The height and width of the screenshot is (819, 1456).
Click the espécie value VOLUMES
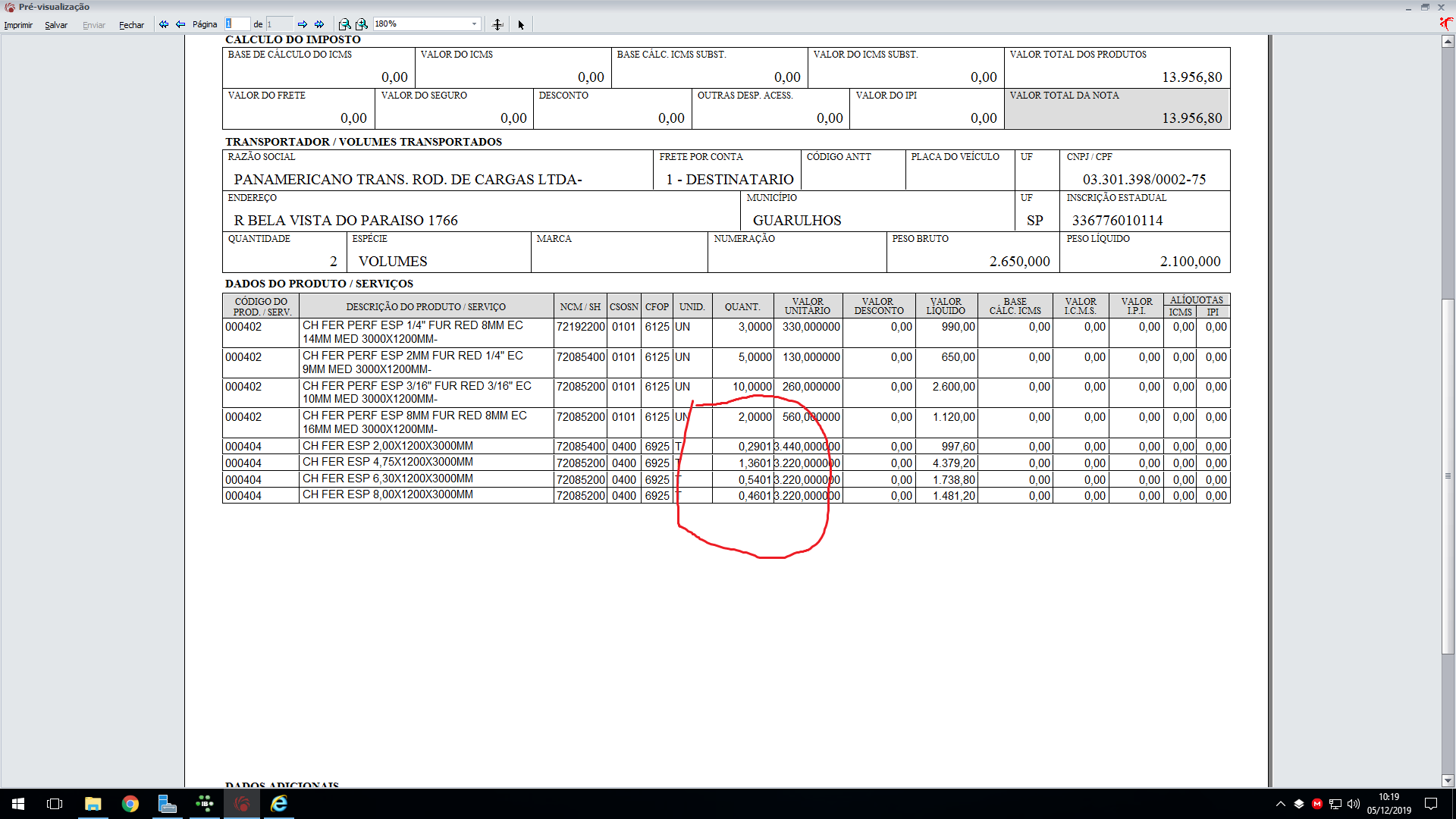tap(393, 262)
